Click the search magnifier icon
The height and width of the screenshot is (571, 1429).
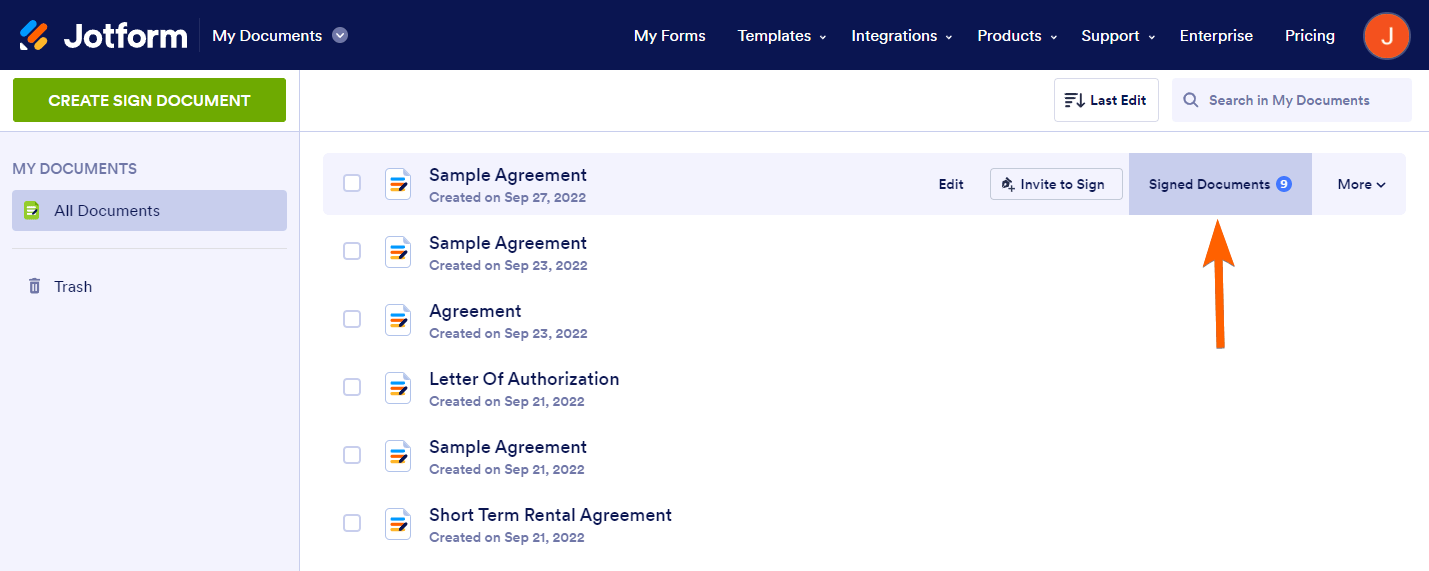click(1191, 100)
